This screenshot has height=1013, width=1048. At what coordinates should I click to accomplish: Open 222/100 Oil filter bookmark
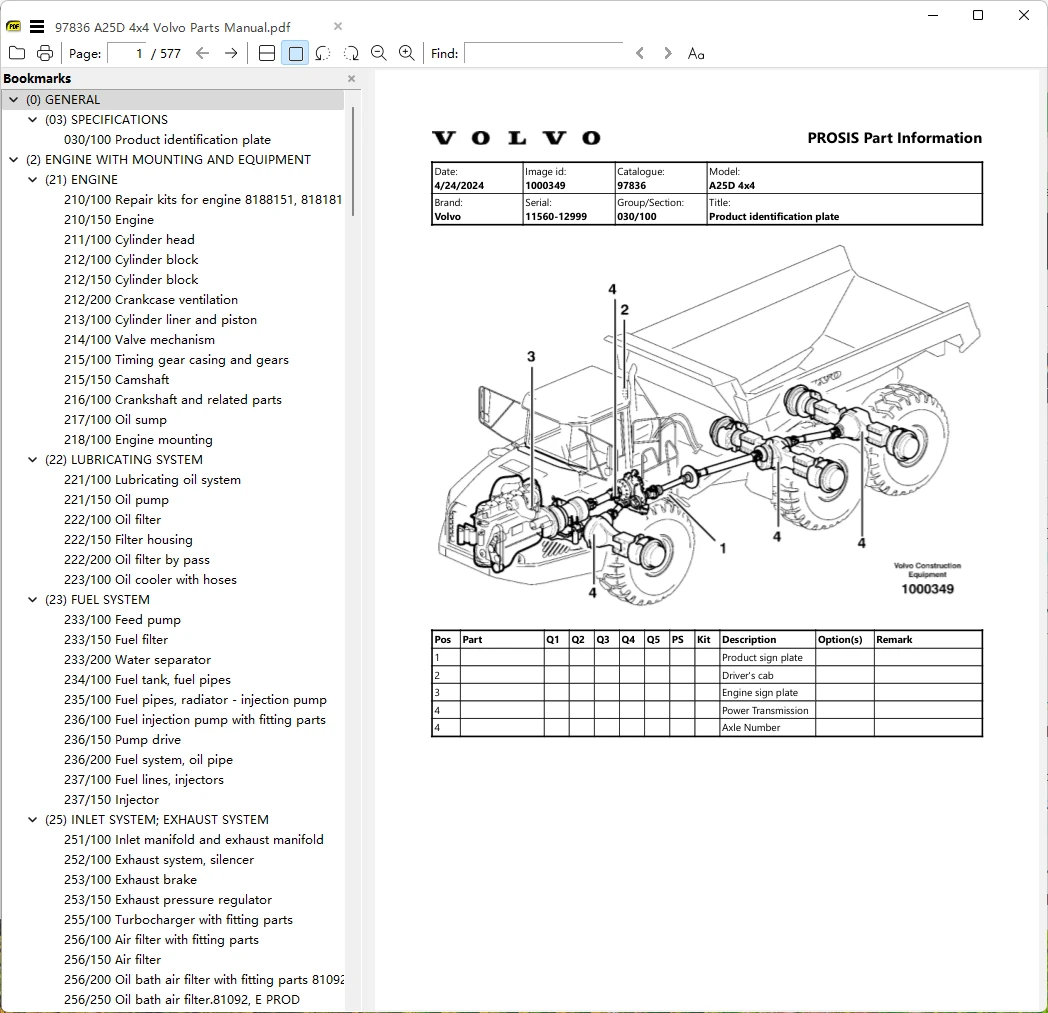(x=112, y=519)
